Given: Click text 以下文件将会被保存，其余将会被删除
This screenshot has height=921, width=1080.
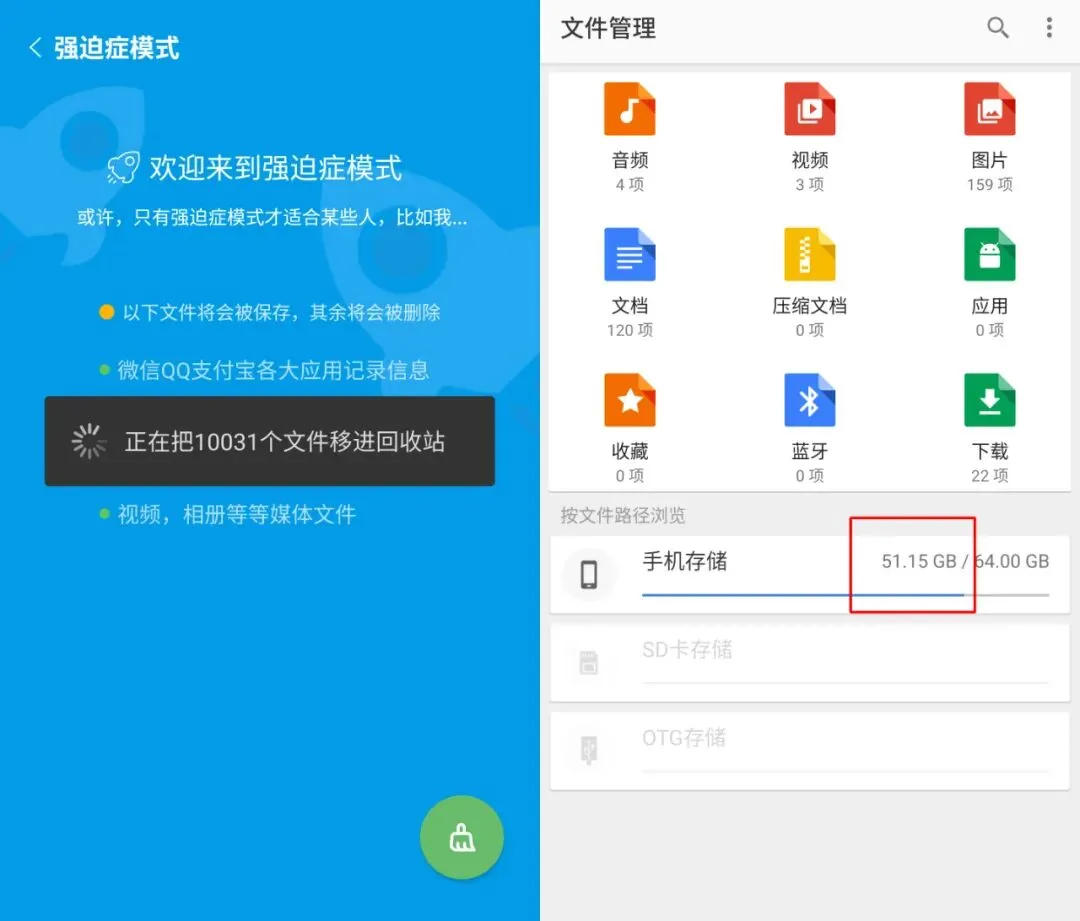Looking at the screenshot, I should [281, 313].
